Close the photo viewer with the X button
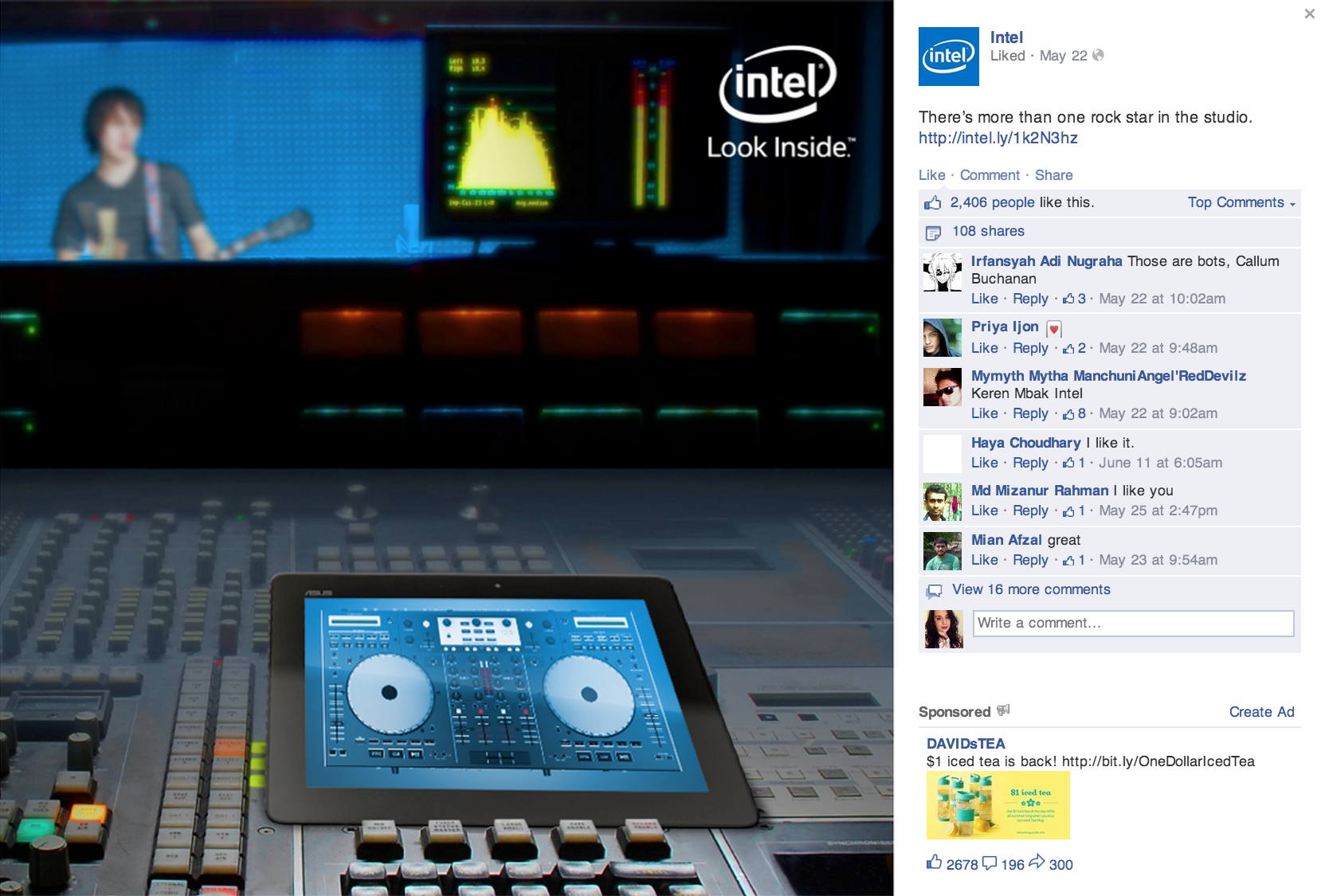 [1309, 14]
